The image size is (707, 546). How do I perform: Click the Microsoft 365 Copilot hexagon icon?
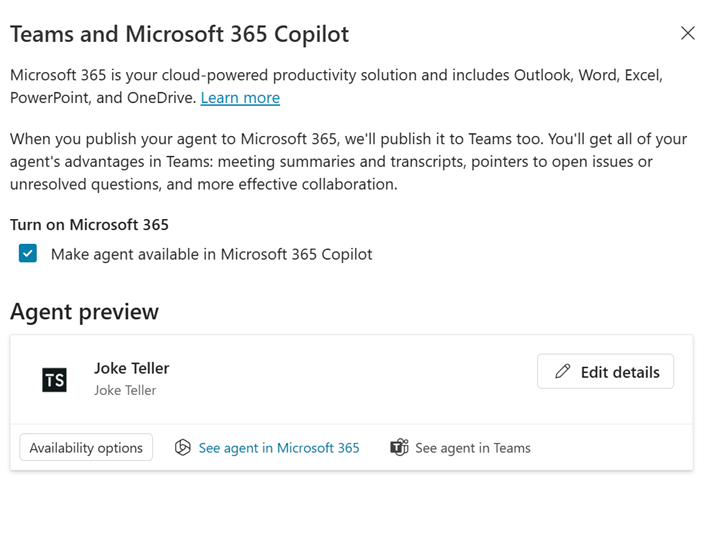[x=182, y=448]
